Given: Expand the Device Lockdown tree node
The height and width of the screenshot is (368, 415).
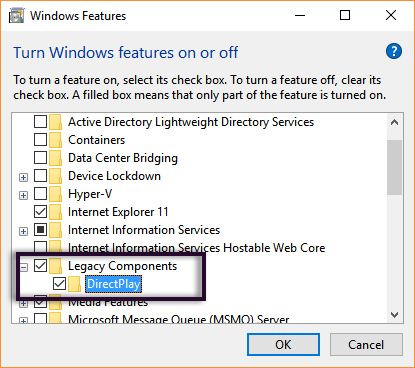Looking at the screenshot, I should [x=23, y=177].
